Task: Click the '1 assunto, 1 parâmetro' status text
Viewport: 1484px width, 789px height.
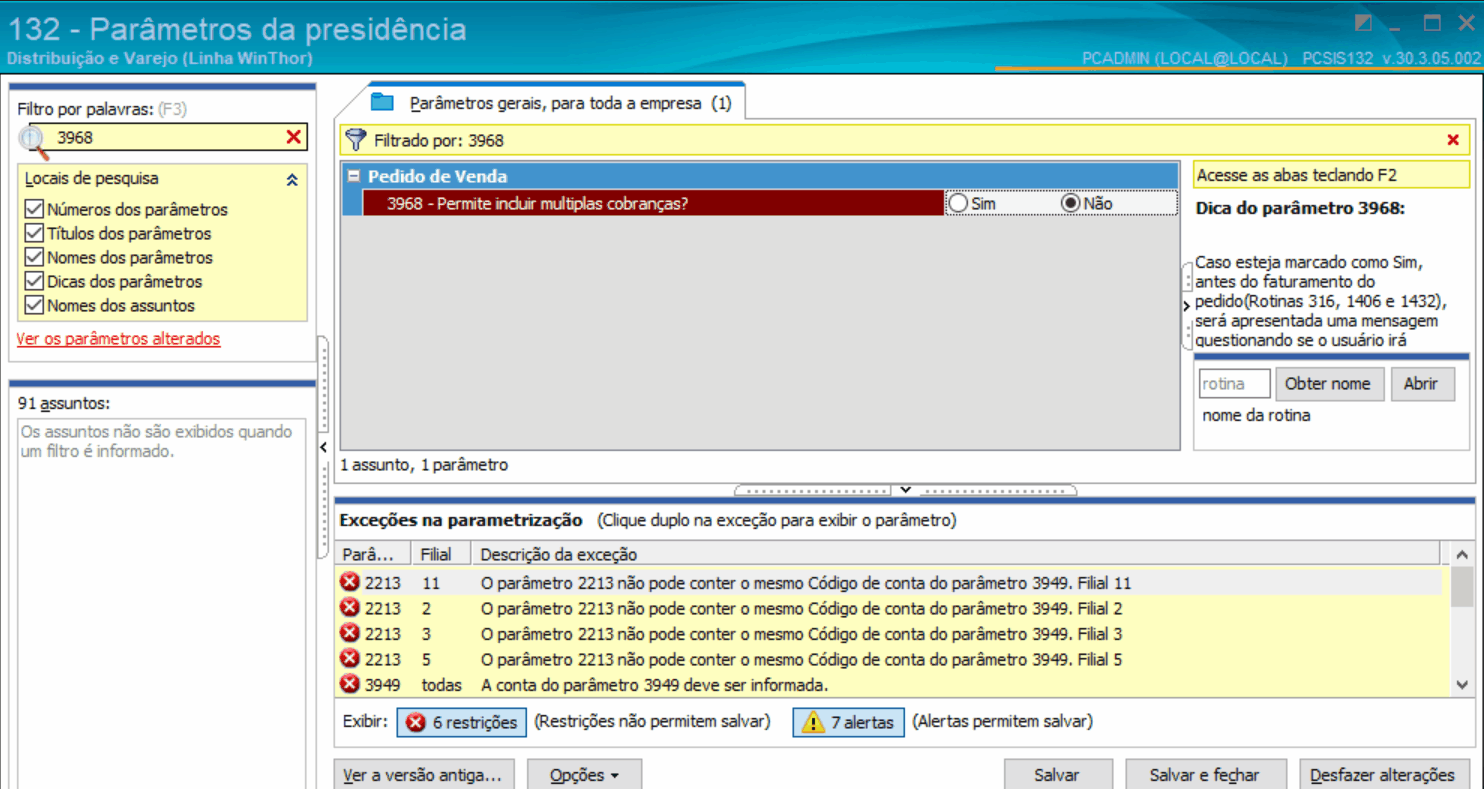Action: (x=424, y=465)
